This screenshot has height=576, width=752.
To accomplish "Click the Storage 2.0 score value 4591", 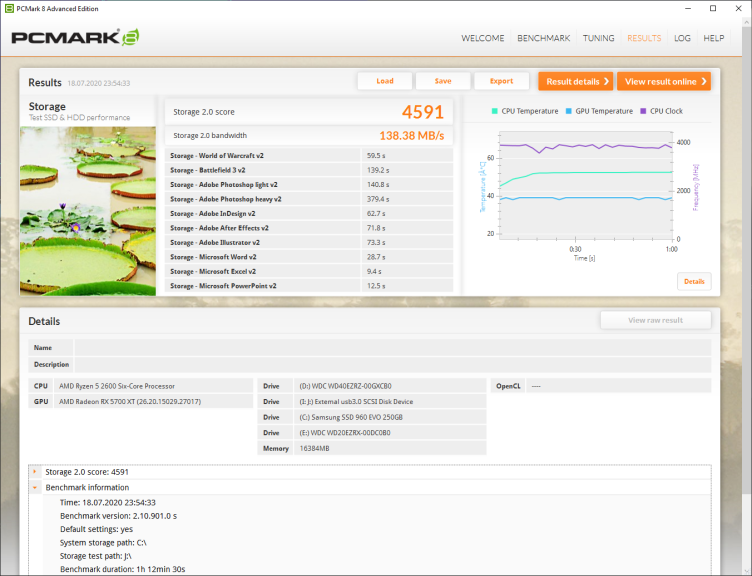I will (423, 112).
